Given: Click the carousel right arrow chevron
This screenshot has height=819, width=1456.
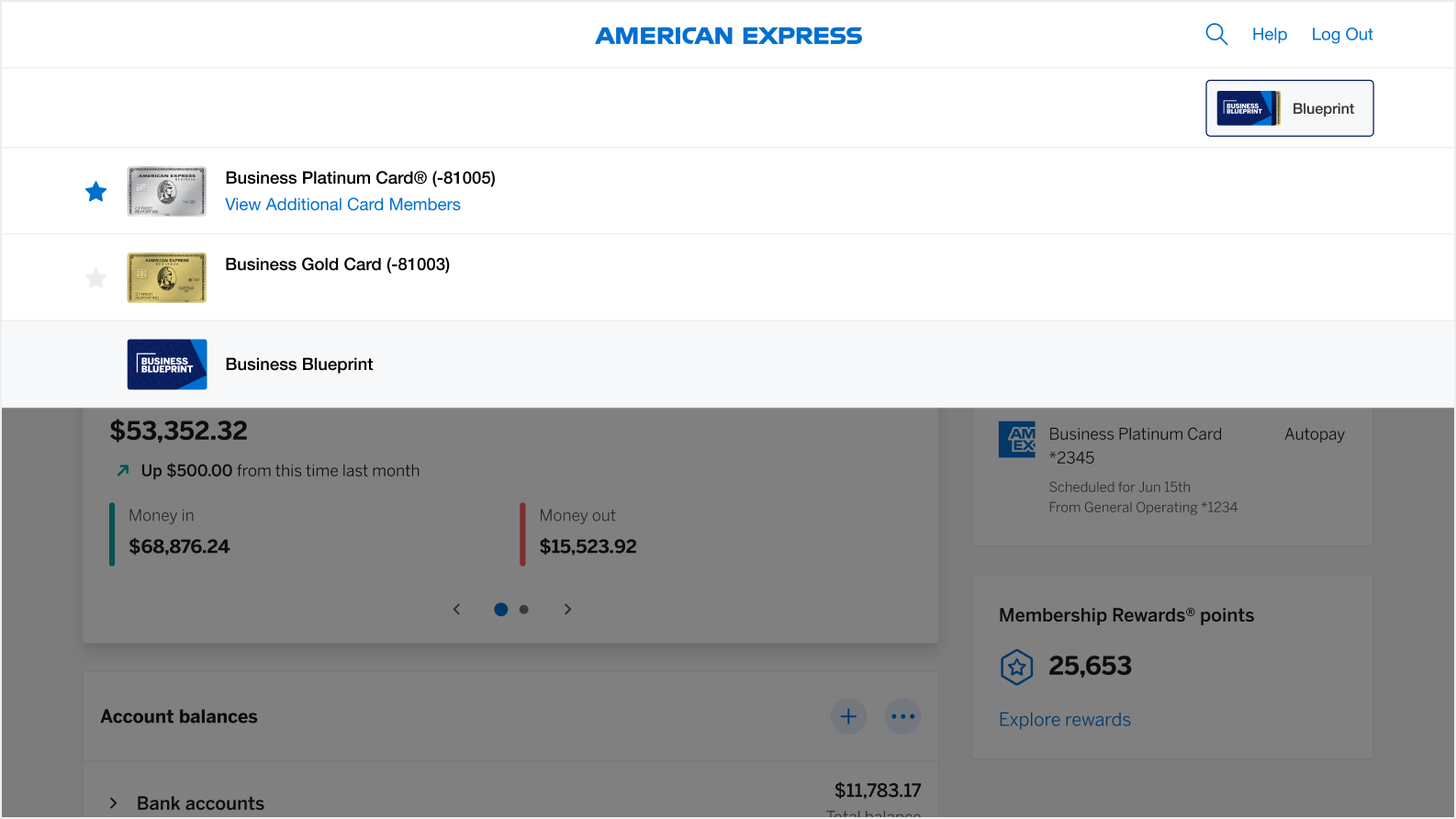Looking at the screenshot, I should (x=567, y=609).
